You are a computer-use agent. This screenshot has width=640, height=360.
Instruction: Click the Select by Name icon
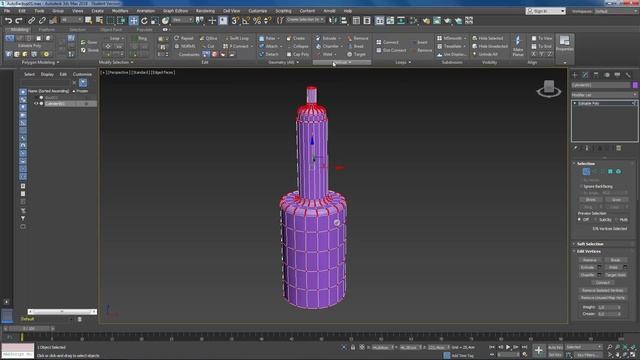99,20
